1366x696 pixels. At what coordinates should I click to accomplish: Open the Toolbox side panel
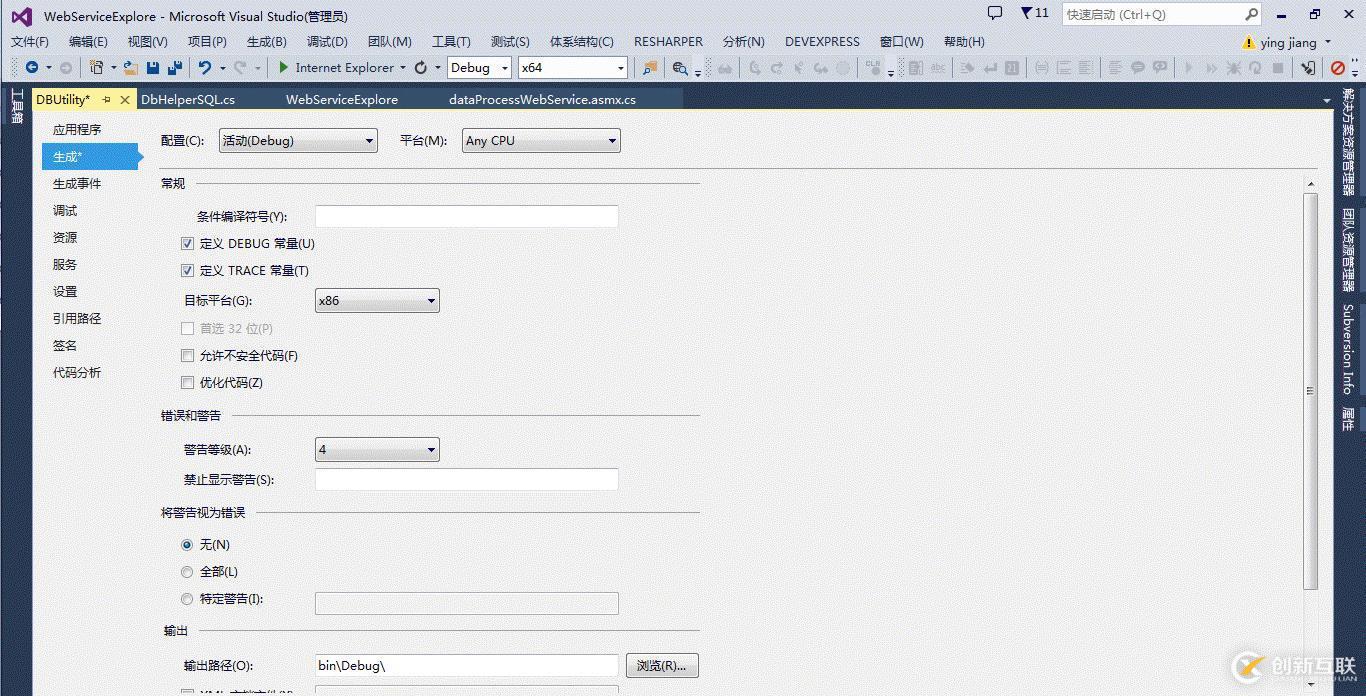click(16, 105)
